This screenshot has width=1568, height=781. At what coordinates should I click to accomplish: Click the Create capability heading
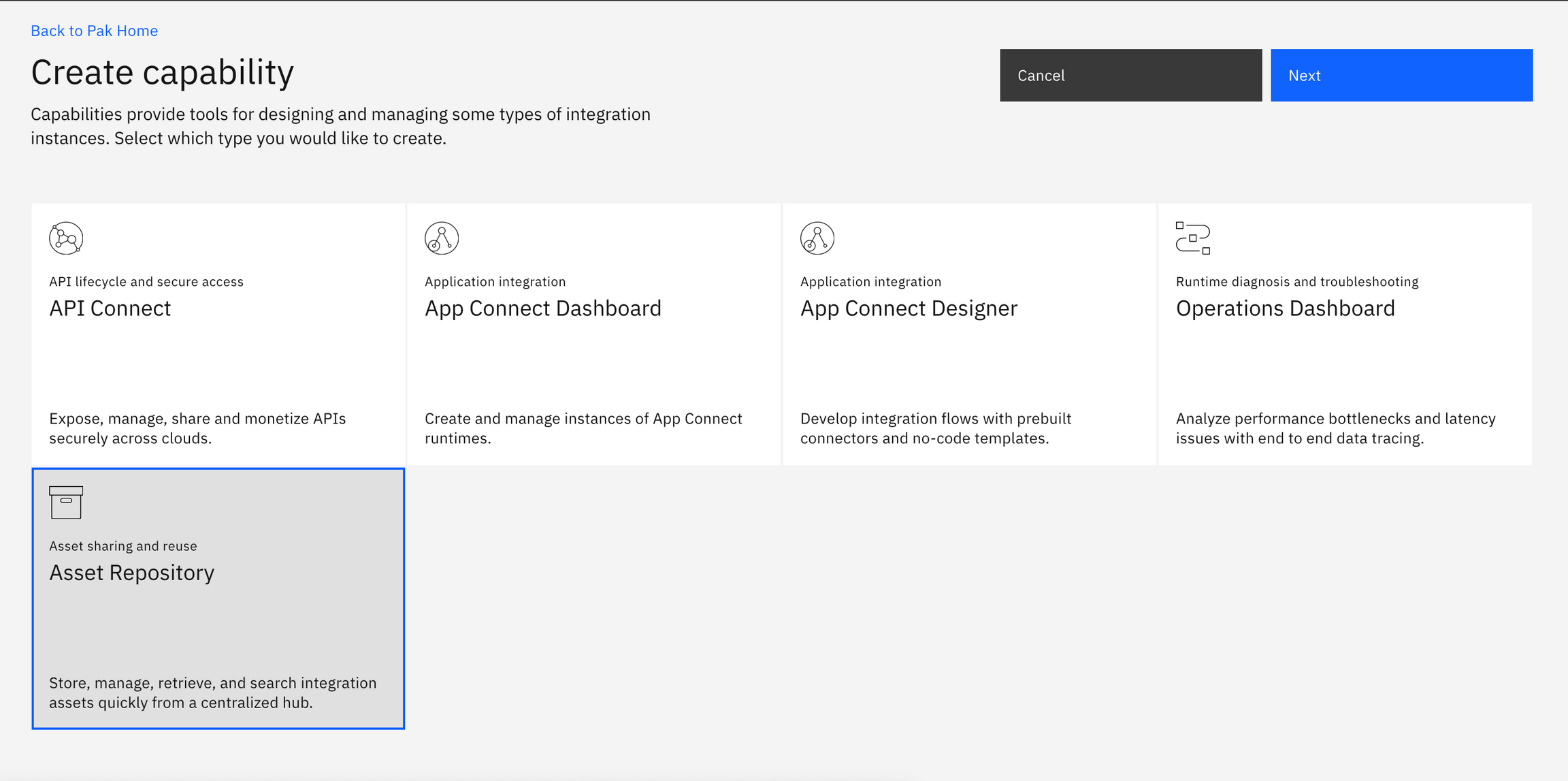pyautogui.click(x=163, y=72)
